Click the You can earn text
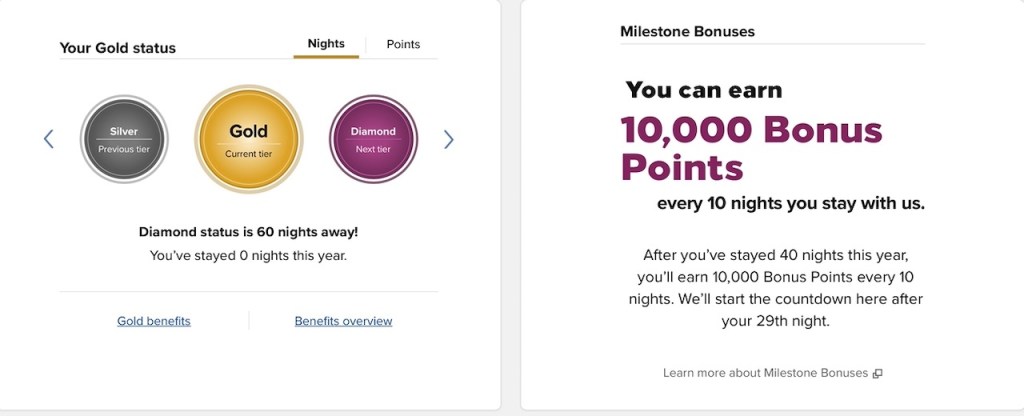Viewport: 1024px width, 416px height. point(704,90)
